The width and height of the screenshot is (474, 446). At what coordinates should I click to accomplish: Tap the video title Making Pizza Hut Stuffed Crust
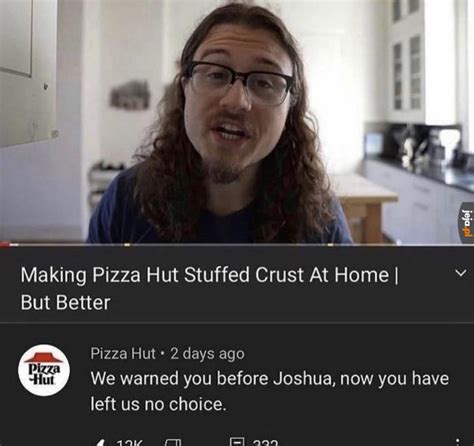point(209,275)
